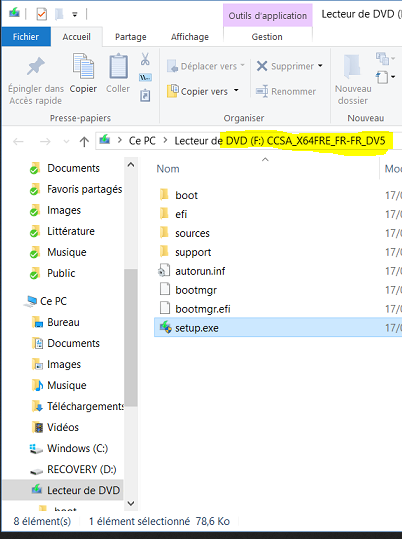
Task: Open the Déplacer vers dropdown
Action: tap(206, 66)
